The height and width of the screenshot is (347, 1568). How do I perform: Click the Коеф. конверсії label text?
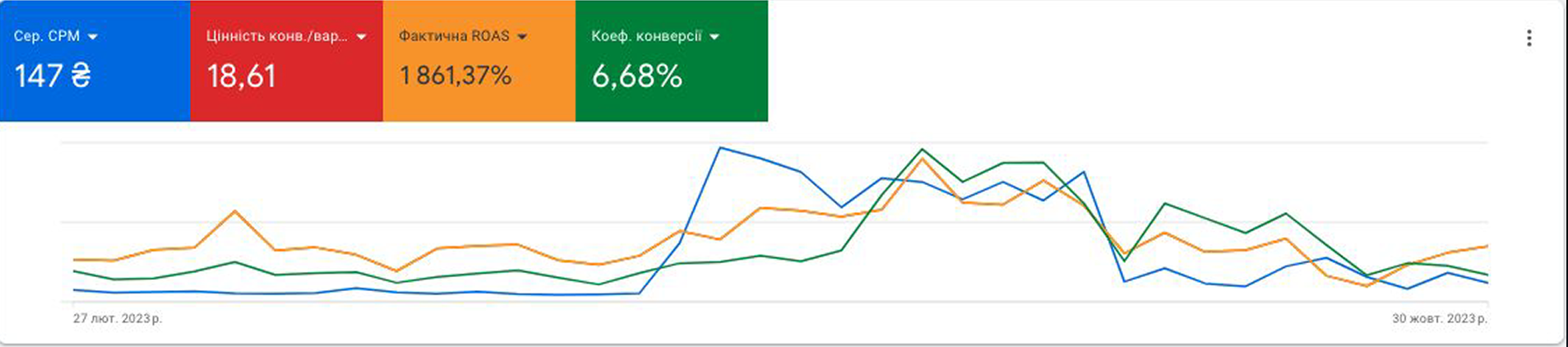click(646, 36)
